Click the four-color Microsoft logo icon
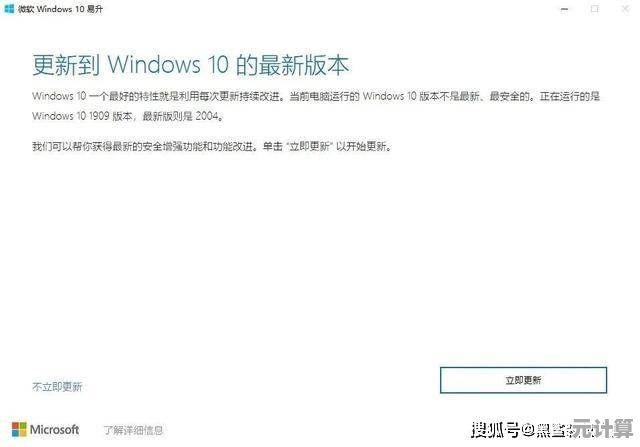Viewport: 640px width, 447px height. [19, 429]
